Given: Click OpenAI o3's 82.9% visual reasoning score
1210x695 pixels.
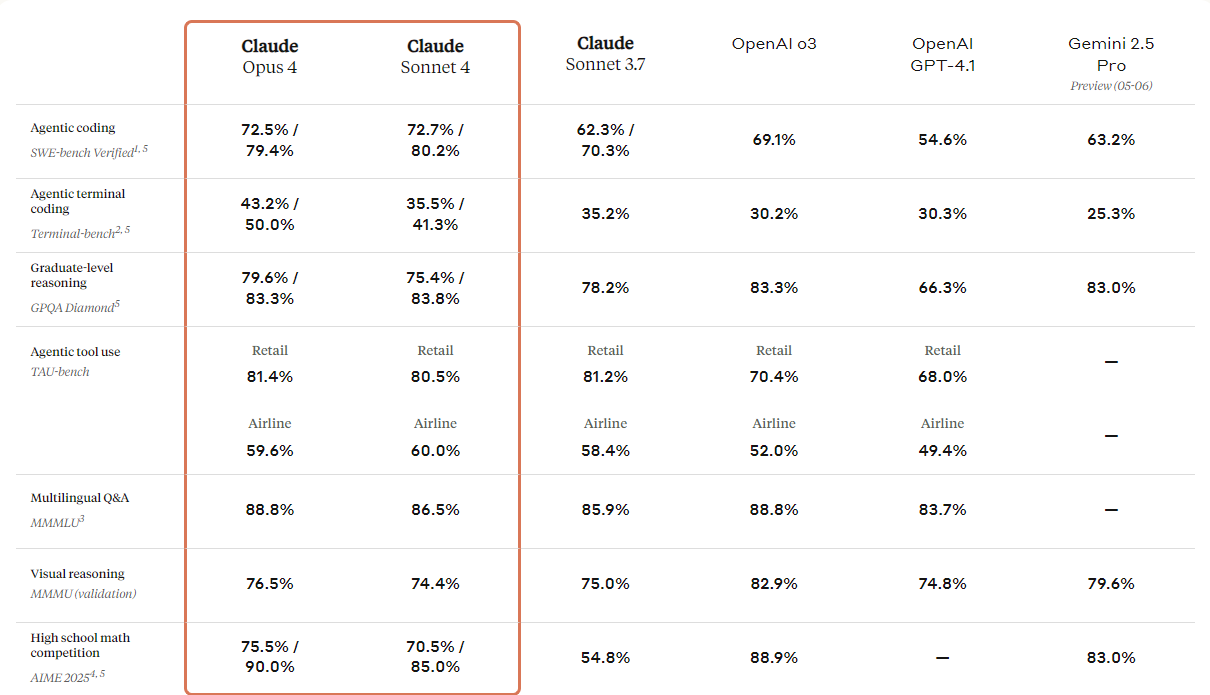Looking at the screenshot, I should pyautogui.click(x=774, y=584).
